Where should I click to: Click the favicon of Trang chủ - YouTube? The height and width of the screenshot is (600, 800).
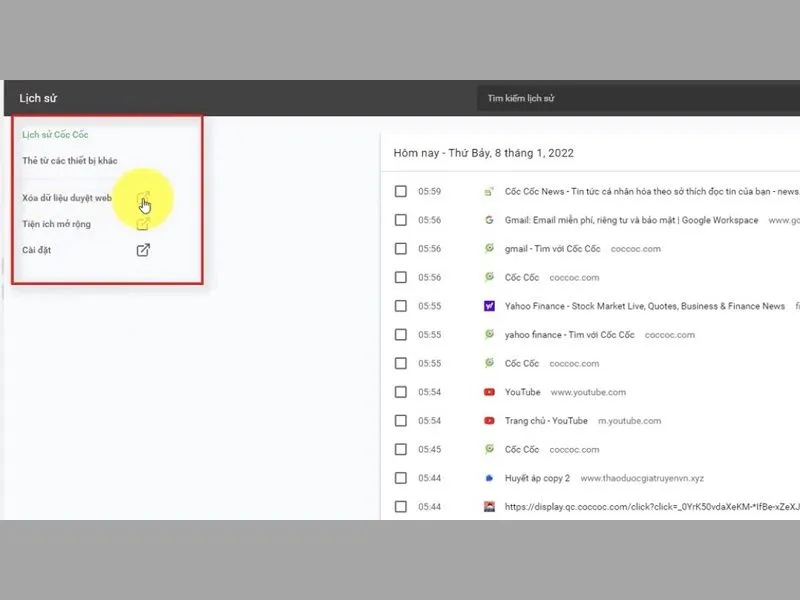489,421
